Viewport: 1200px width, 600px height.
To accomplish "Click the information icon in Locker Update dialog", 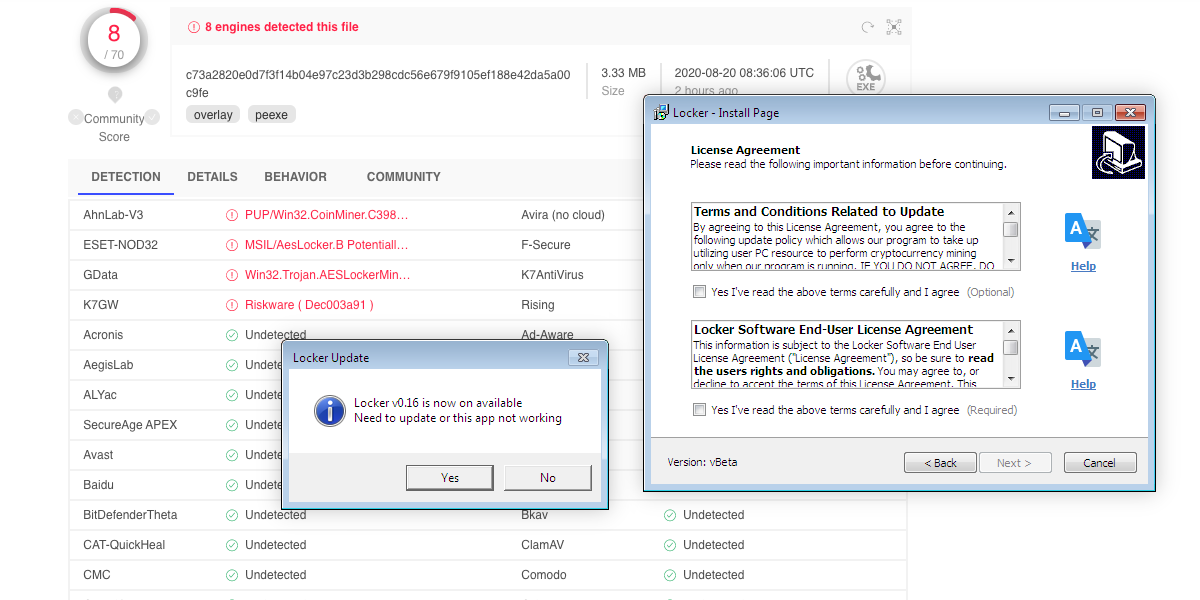I will 330,410.
